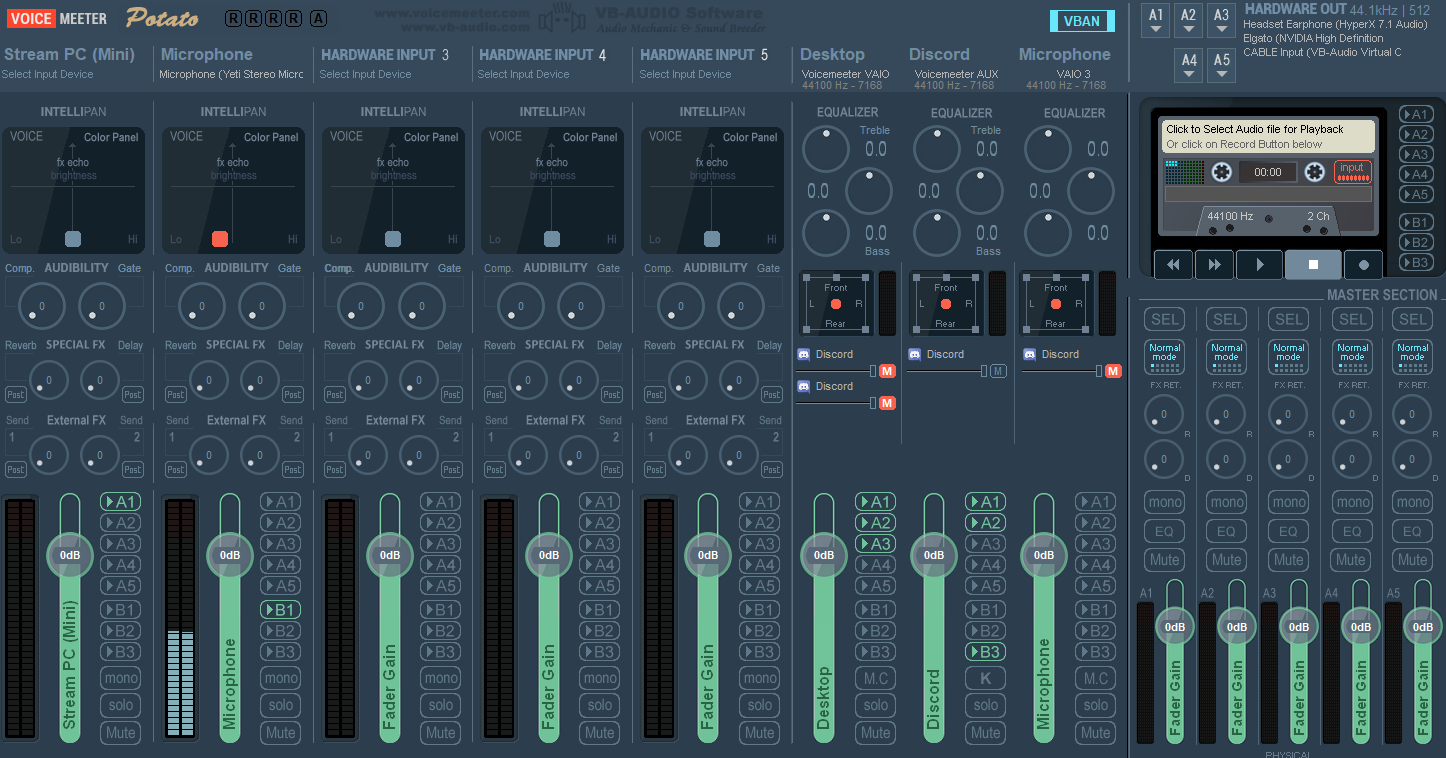Select audio file in cassette display

(x=1267, y=136)
